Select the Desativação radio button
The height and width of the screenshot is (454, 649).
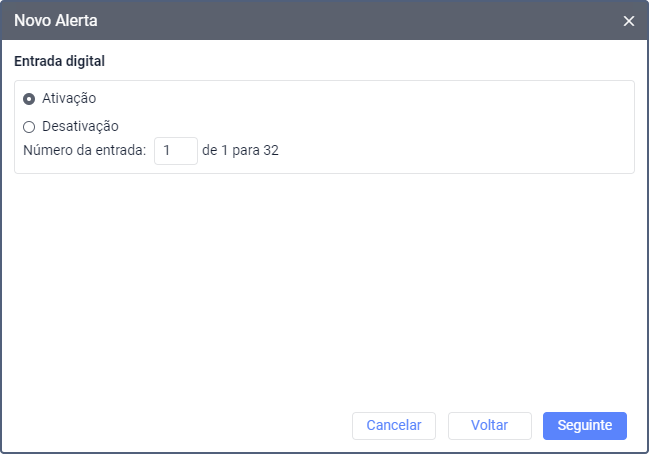pyautogui.click(x=29, y=127)
